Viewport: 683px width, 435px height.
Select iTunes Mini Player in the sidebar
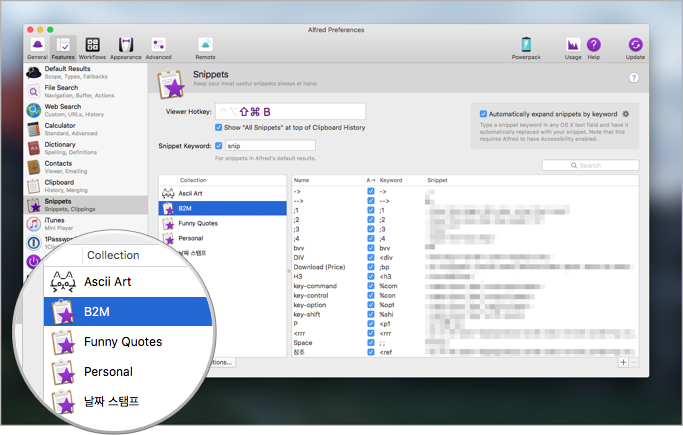click(x=86, y=224)
